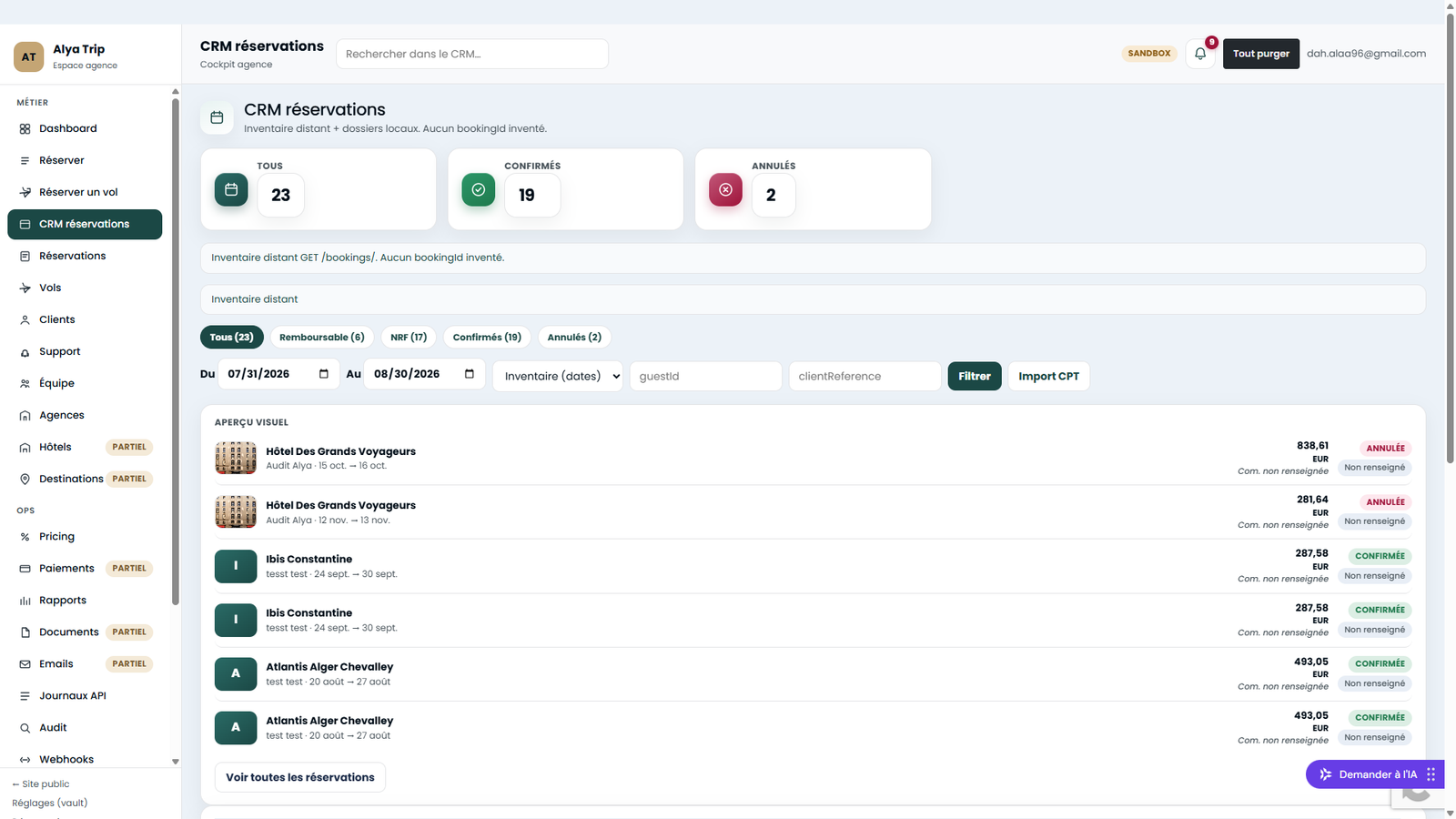This screenshot has height=819, width=1456.
Task: Select the Tous (23) filter tab
Action: tap(232, 337)
